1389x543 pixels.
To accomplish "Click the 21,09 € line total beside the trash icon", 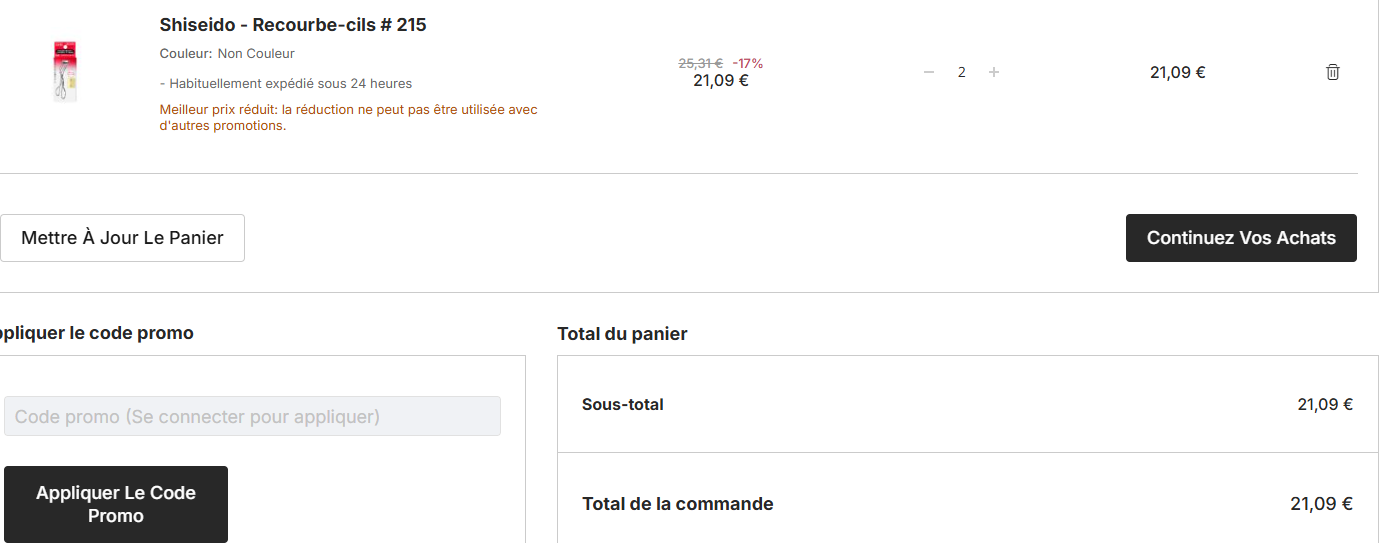I will click(1177, 72).
